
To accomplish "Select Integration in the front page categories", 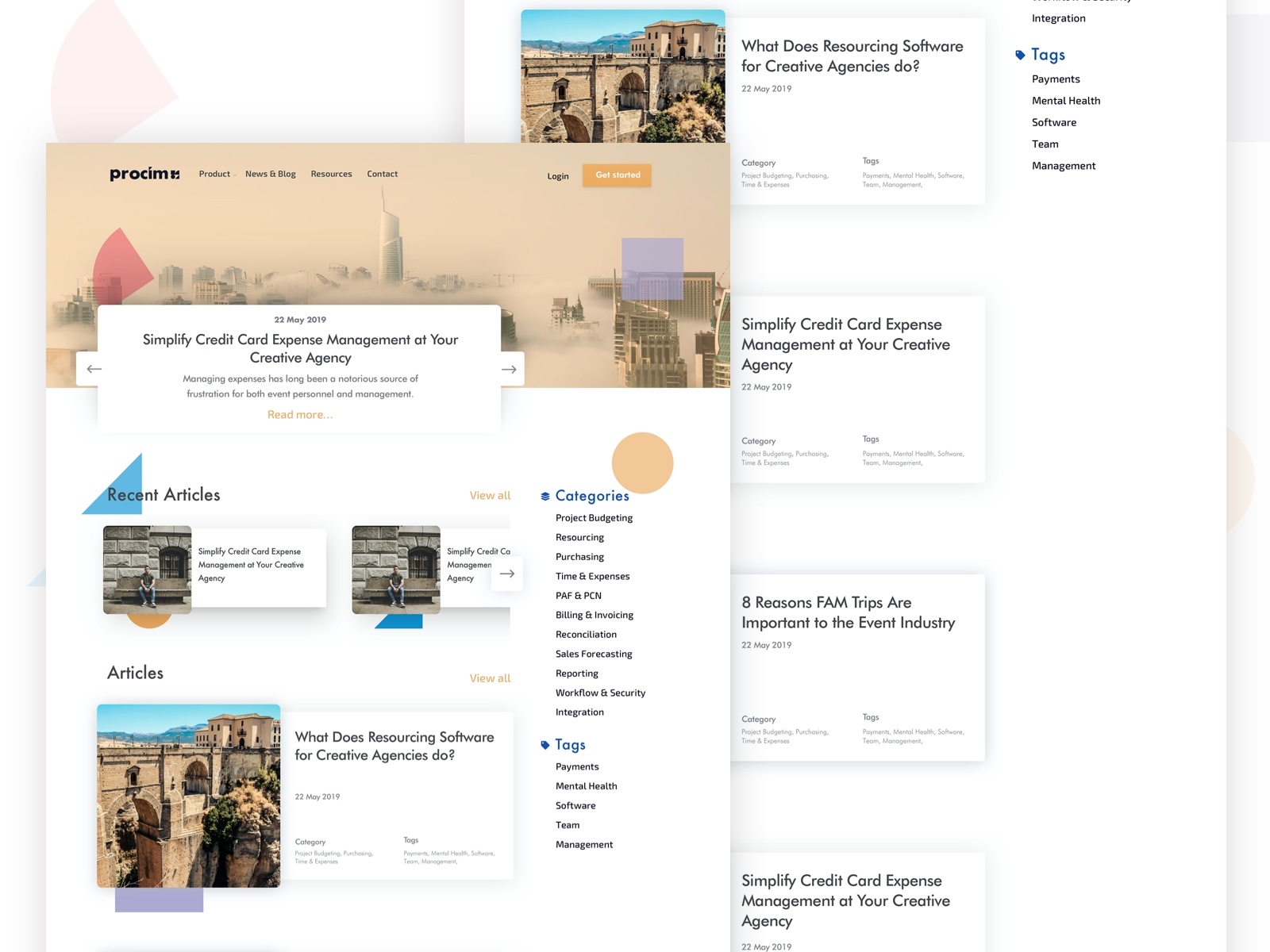I will point(579,712).
